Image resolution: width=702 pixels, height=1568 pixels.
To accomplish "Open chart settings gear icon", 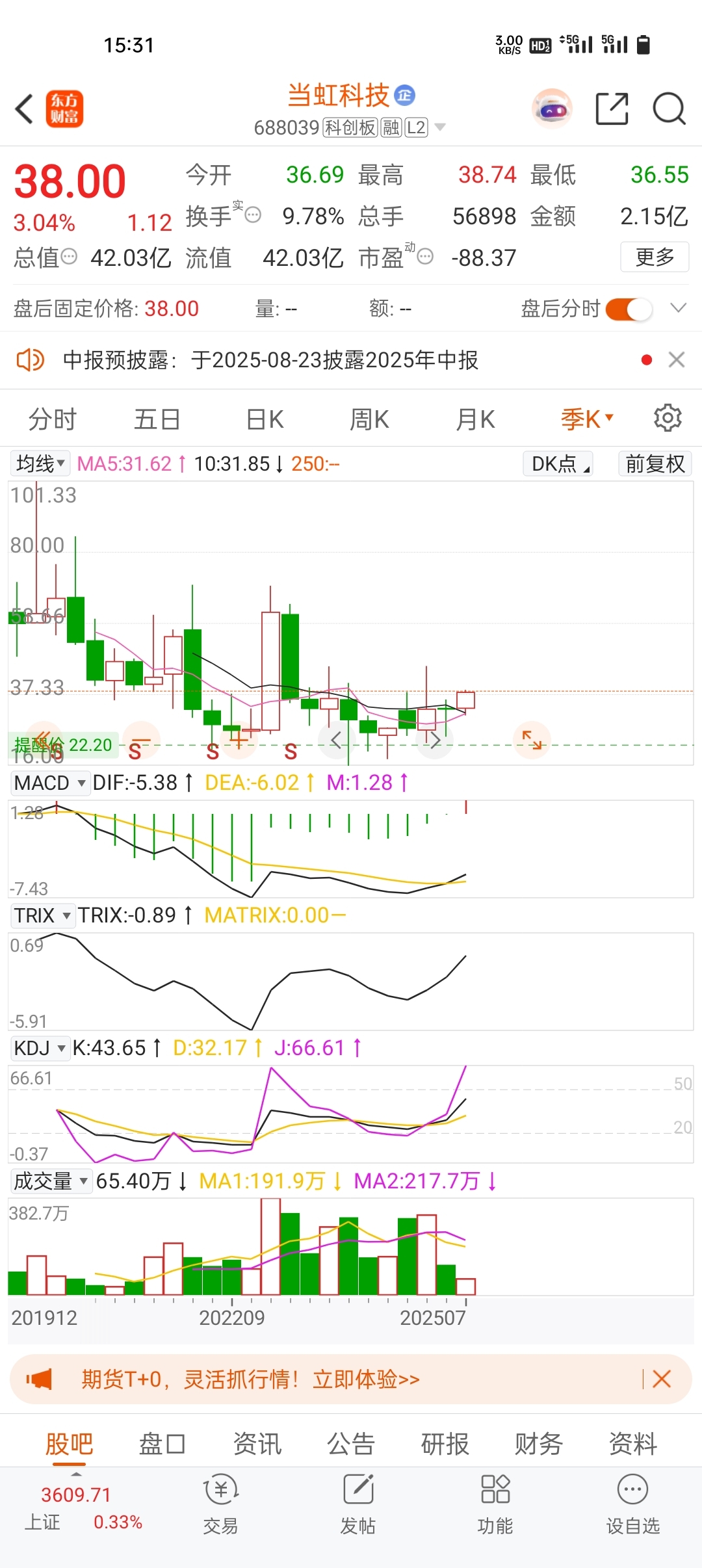I will click(668, 418).
